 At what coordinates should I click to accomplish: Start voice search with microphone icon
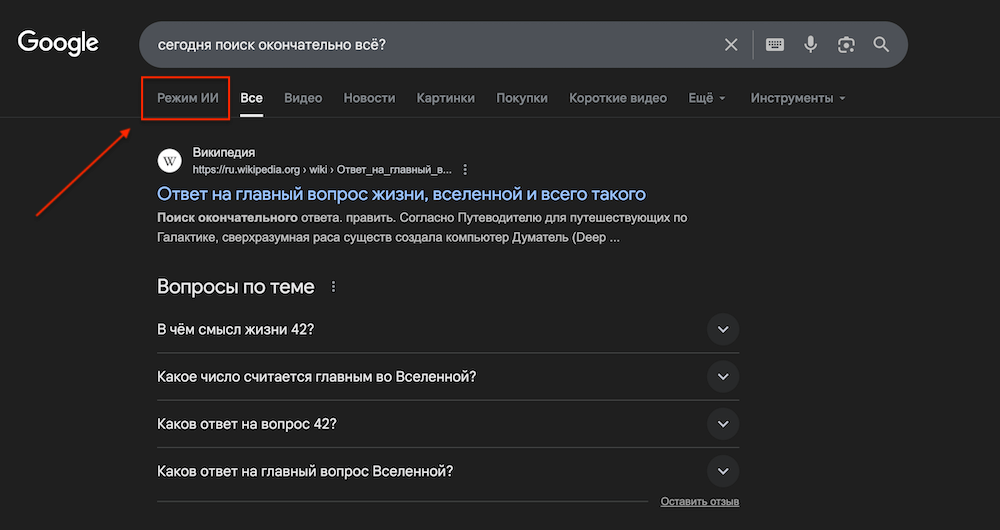tap(811, 45)
